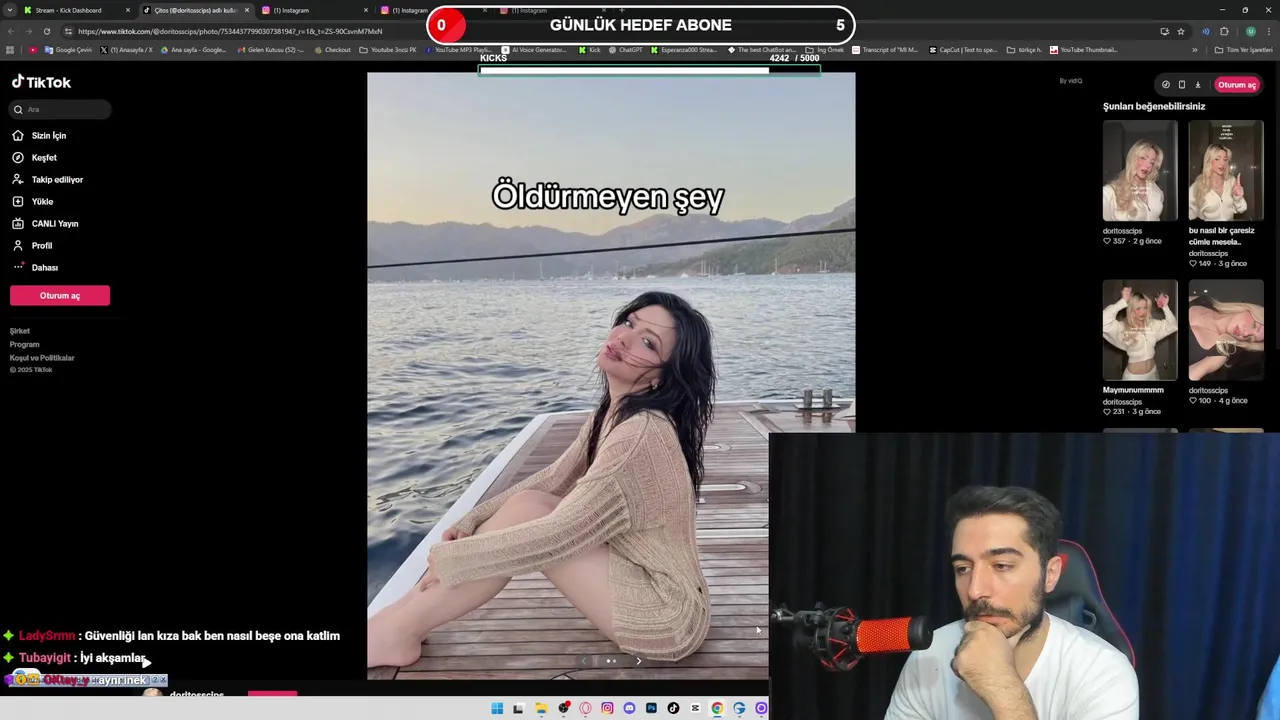
Task: Open CANLI Yayın live page
Action: 45,223
